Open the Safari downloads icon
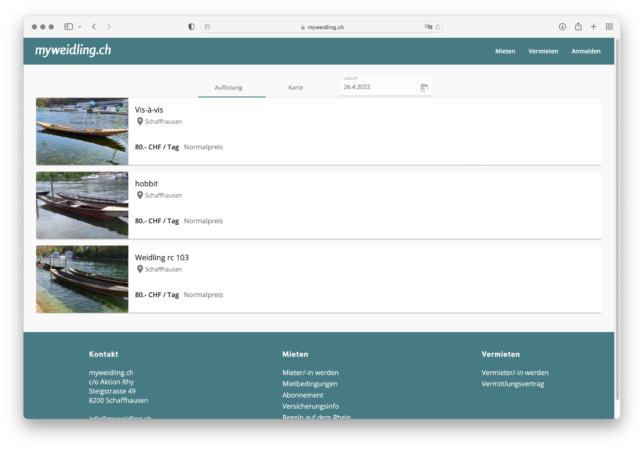Image resolution: width=644 pixels, height=450 pixels. (562, 27)
